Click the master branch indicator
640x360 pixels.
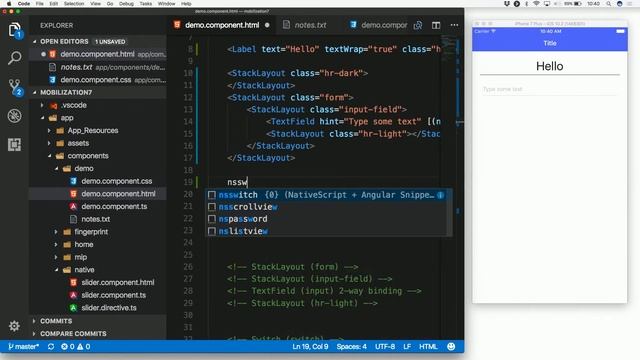pos(23,347)
